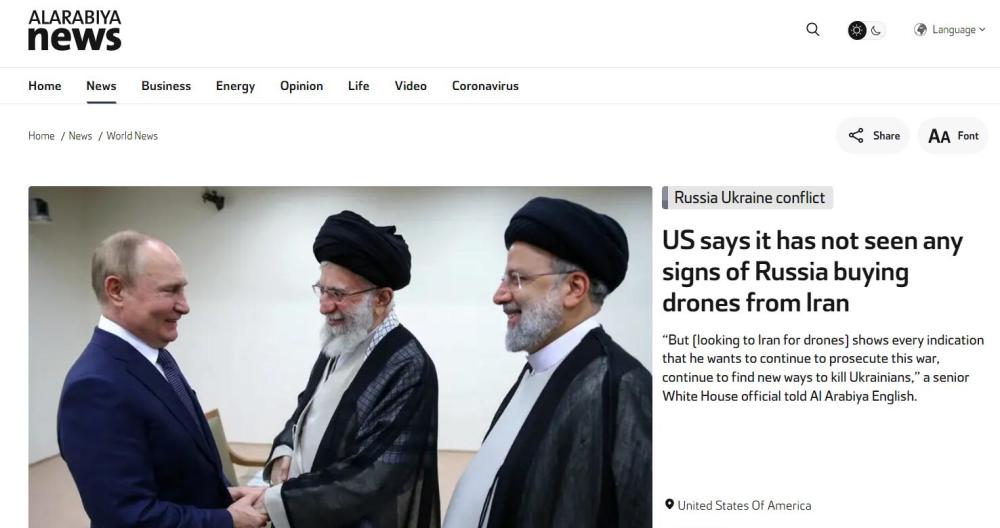Select the News navigation tab
Screen dimensions: 1000x528
tap(101, 85)
